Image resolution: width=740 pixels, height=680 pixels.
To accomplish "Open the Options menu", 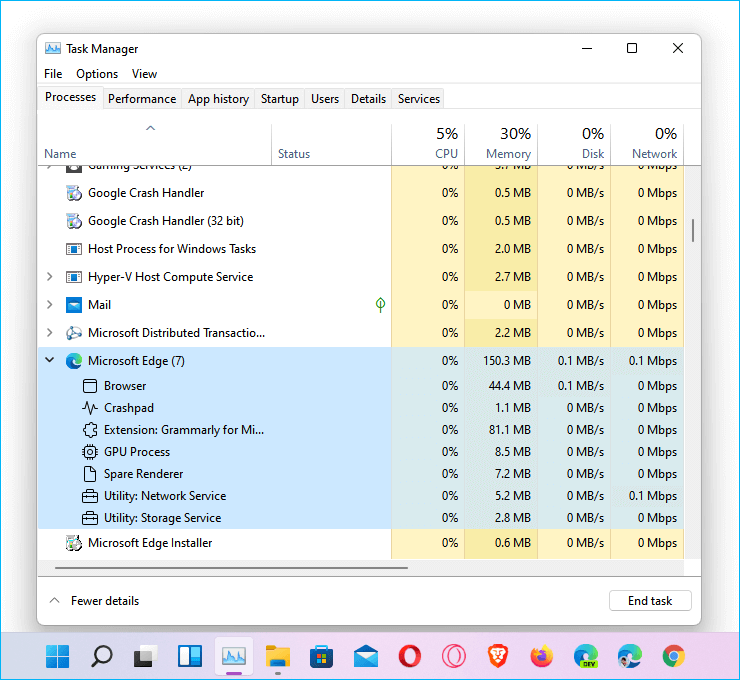I will pyautogui.click(x=97, y=74).
